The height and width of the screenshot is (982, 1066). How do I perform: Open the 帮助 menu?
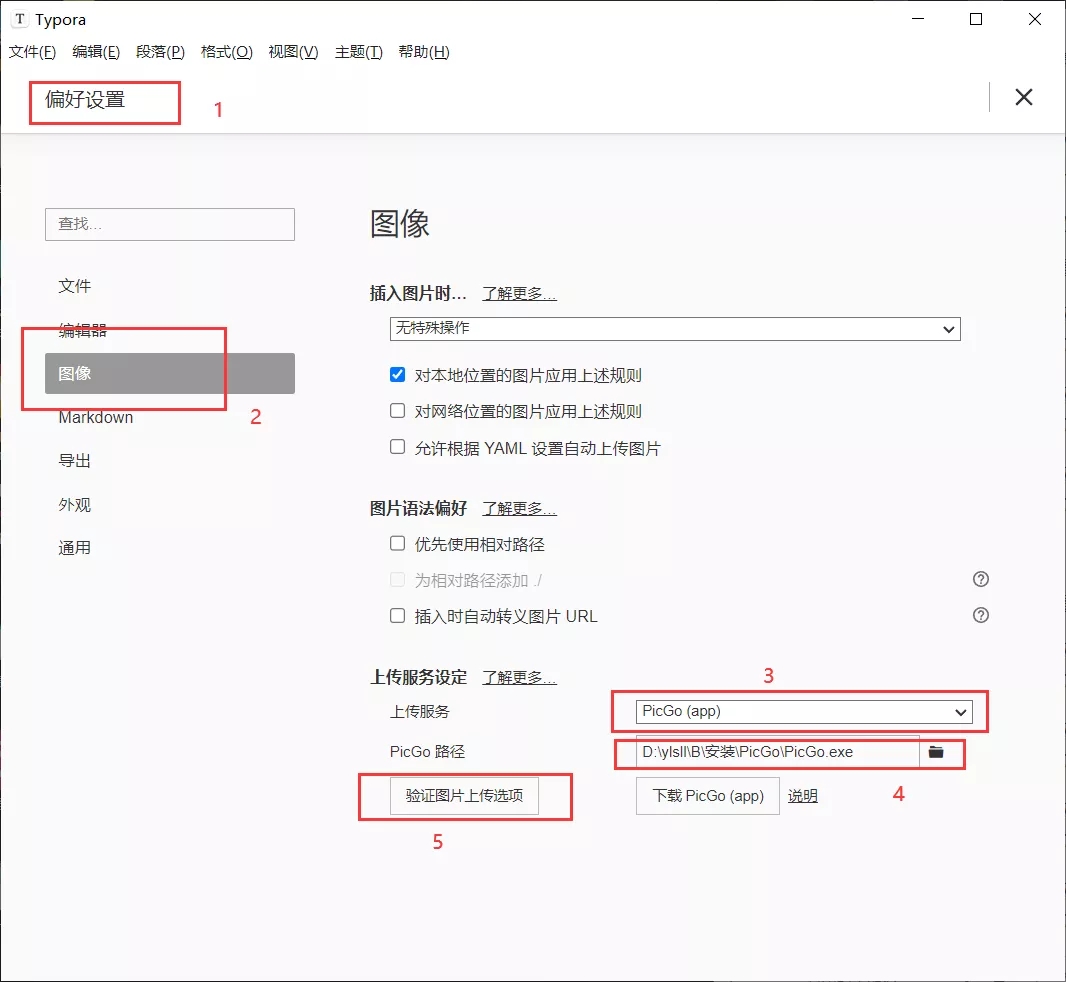point(425,52)
